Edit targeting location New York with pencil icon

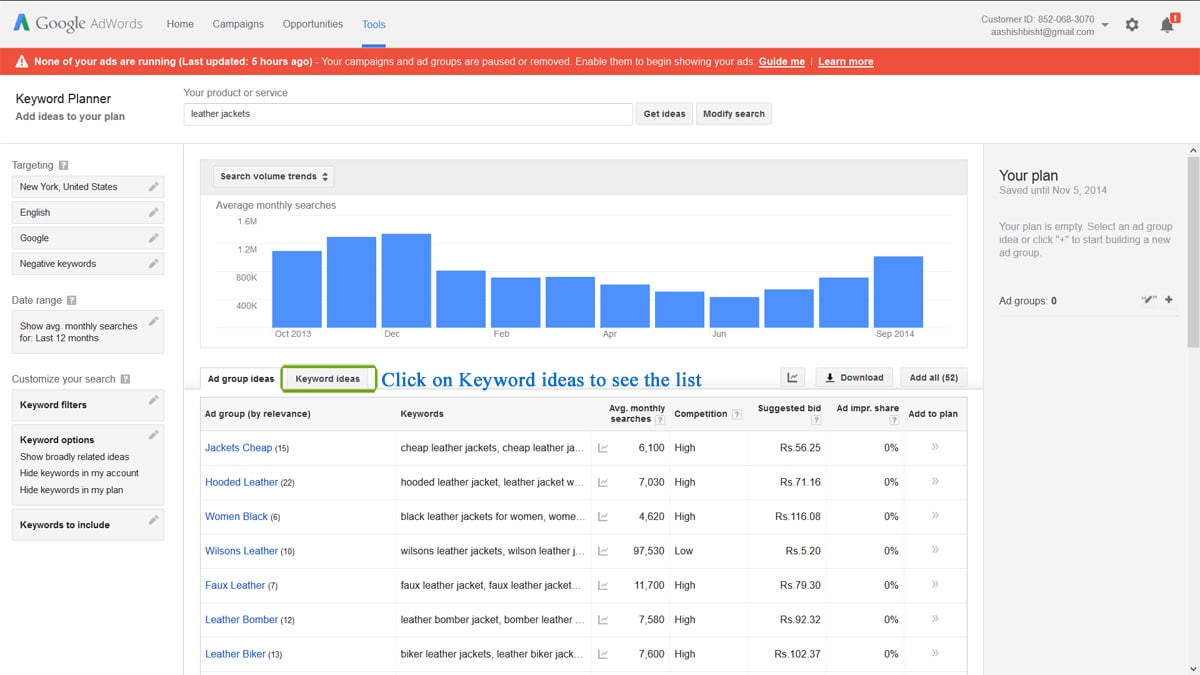[x=155, y=186]
